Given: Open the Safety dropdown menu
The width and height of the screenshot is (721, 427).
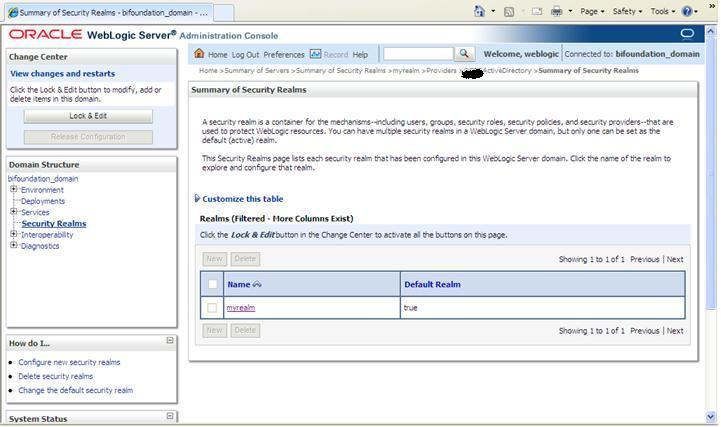Looking at the screenshot, I should click(627, 11).
